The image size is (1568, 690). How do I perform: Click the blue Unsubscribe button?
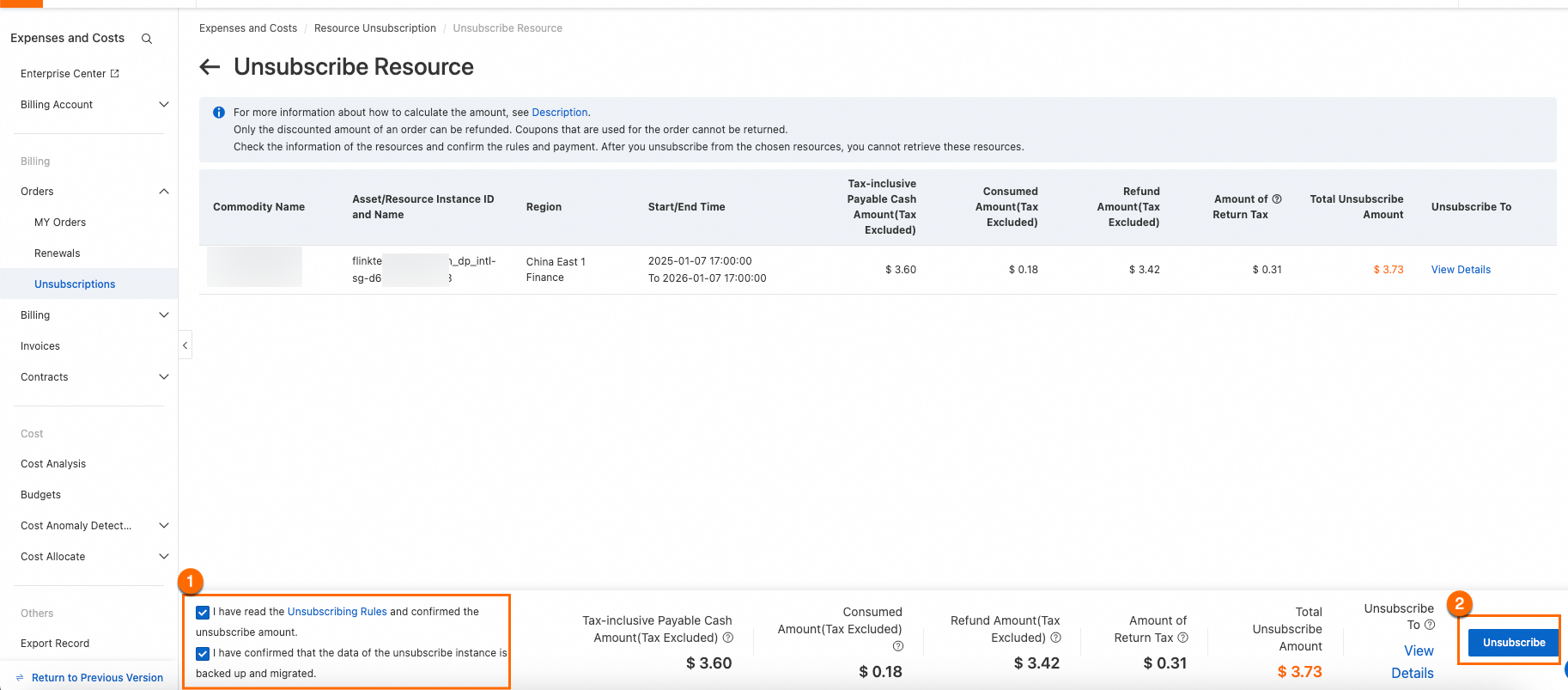click(x=1513, y=643)
